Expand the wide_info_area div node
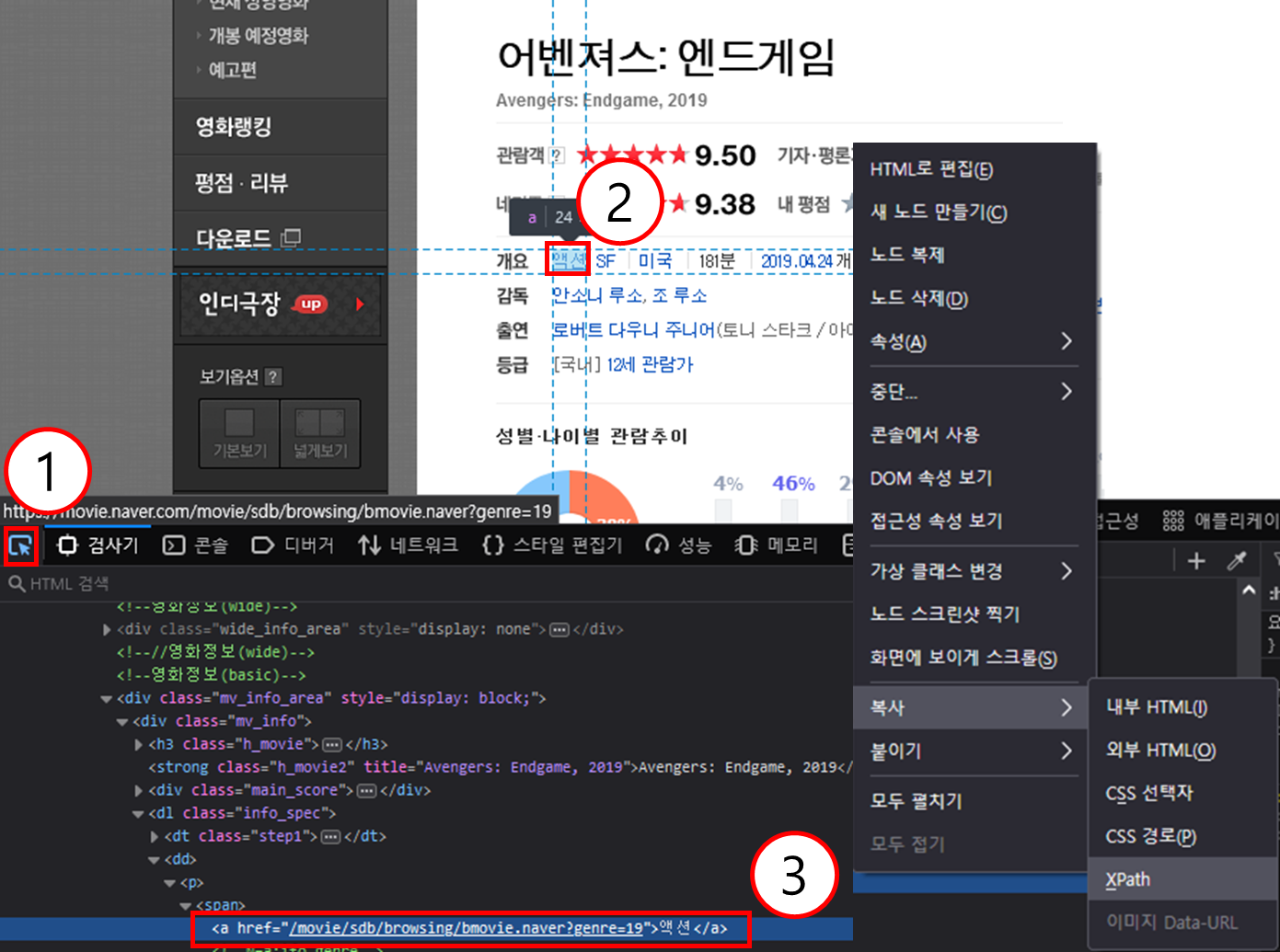This screenshot has height=952, width=1280. pos(107,630)
